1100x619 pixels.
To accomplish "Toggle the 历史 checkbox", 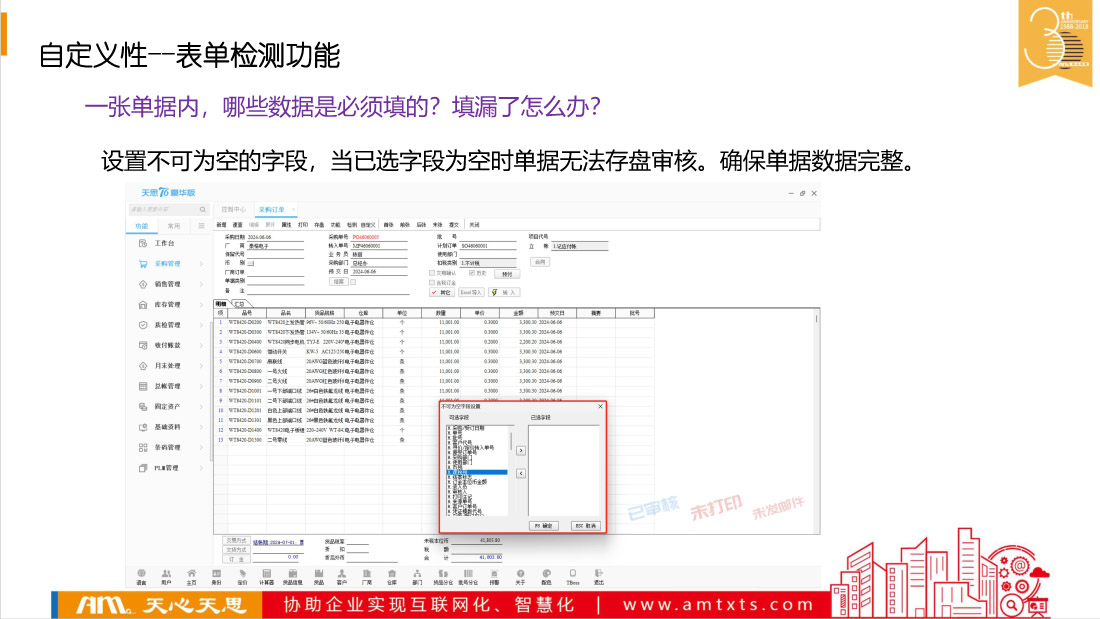I will (472, 272).
